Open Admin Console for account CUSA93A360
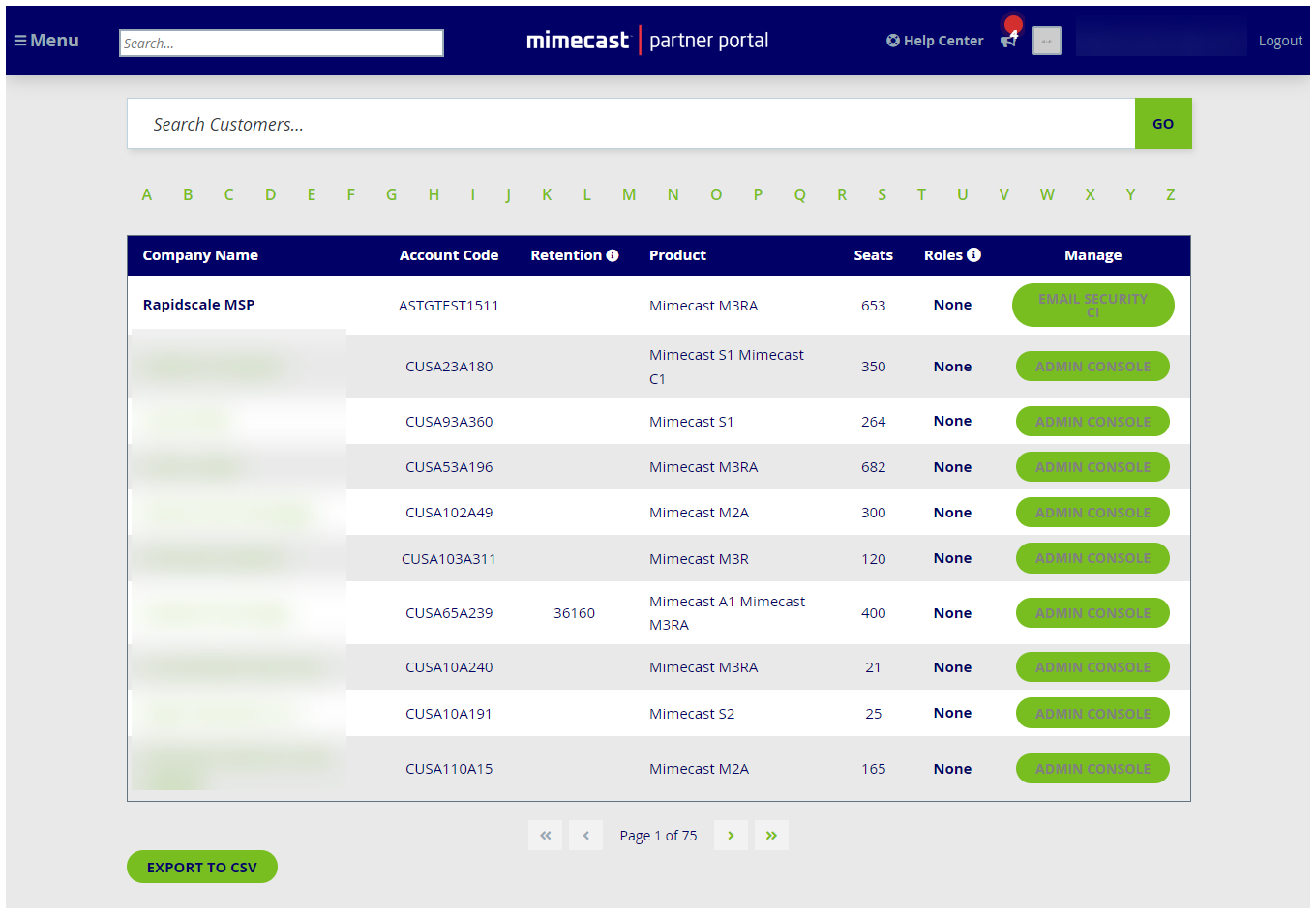Image resolution: width=1316 pixels, height=914 pixels. (x=1092, y=421)
